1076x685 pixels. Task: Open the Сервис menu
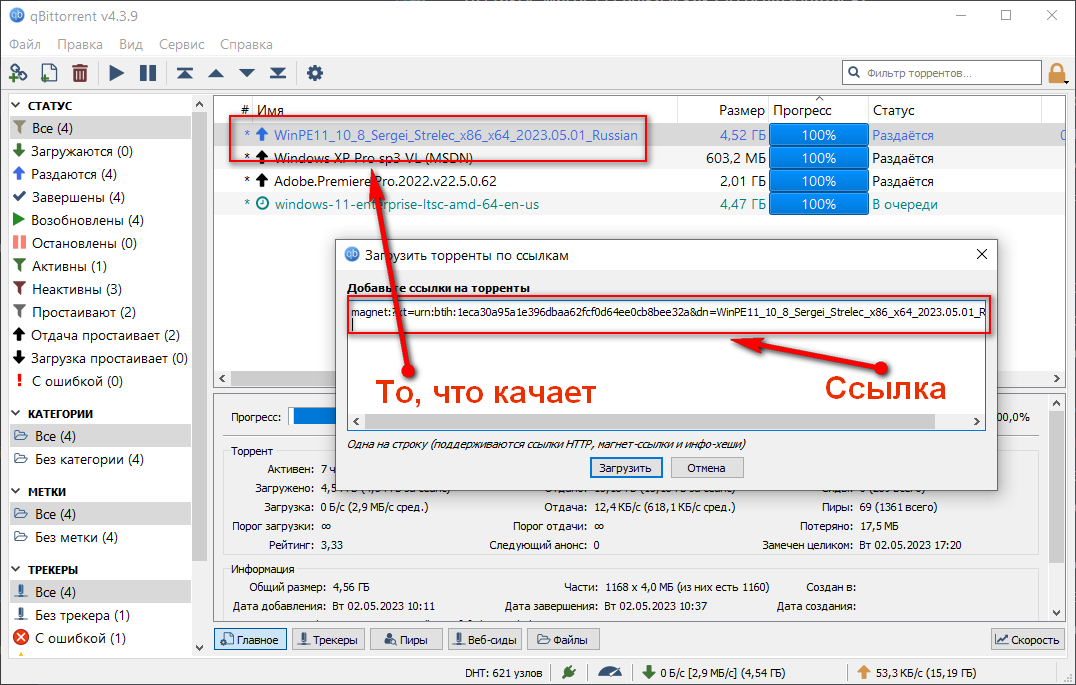point(181,44)
